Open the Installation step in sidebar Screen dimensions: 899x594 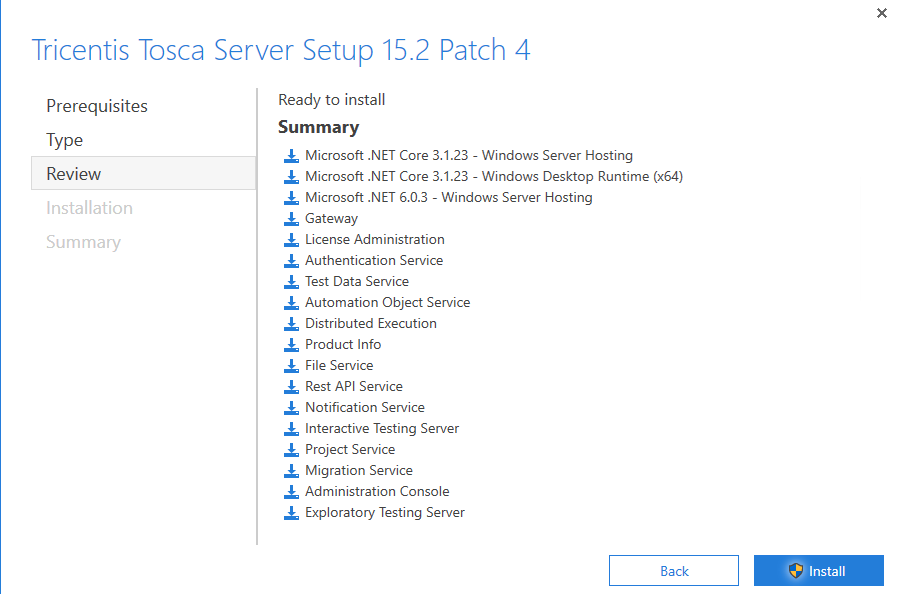click(89, 208)
